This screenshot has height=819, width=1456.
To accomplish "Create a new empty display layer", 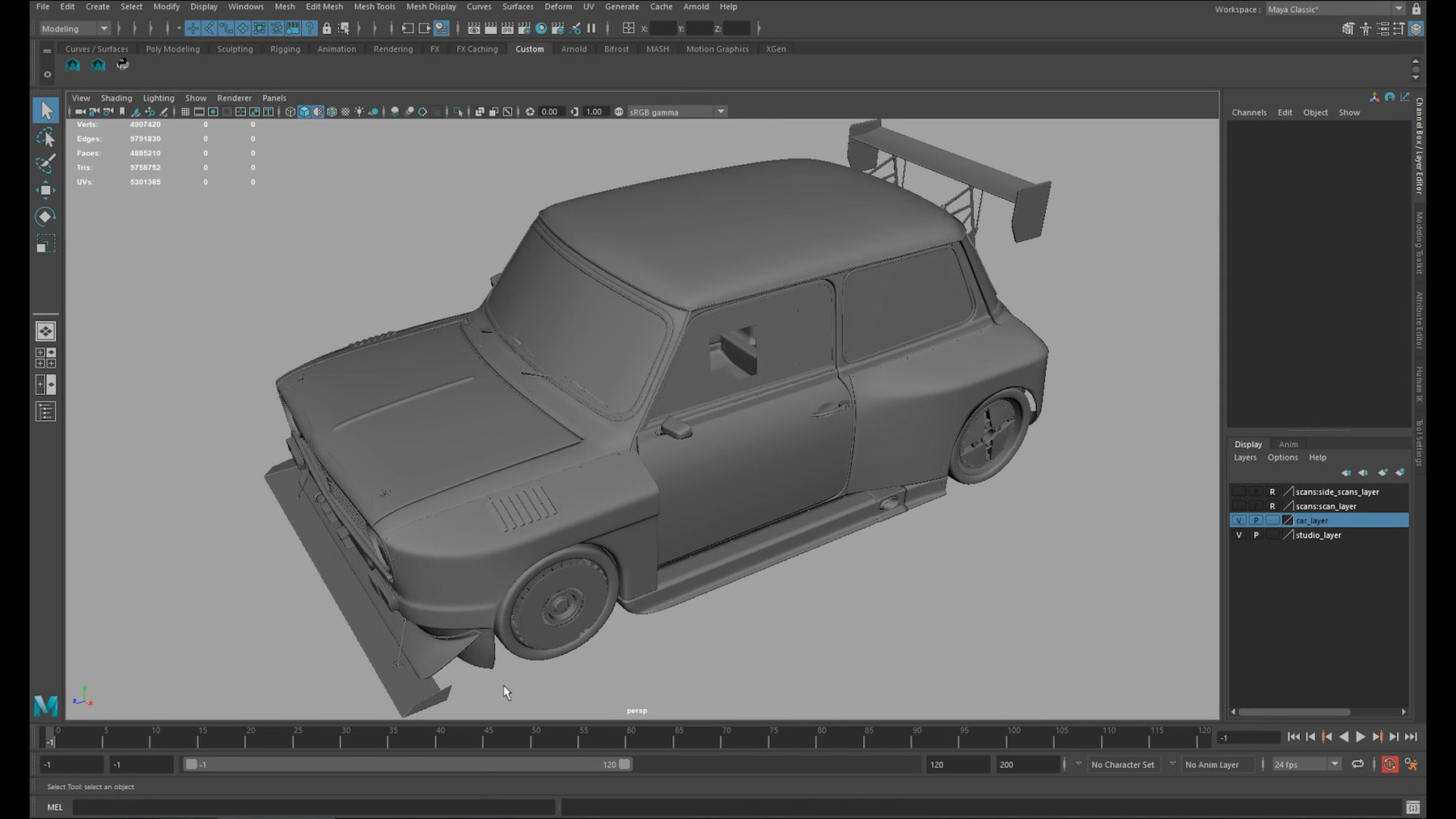I will click(1382, 472).
